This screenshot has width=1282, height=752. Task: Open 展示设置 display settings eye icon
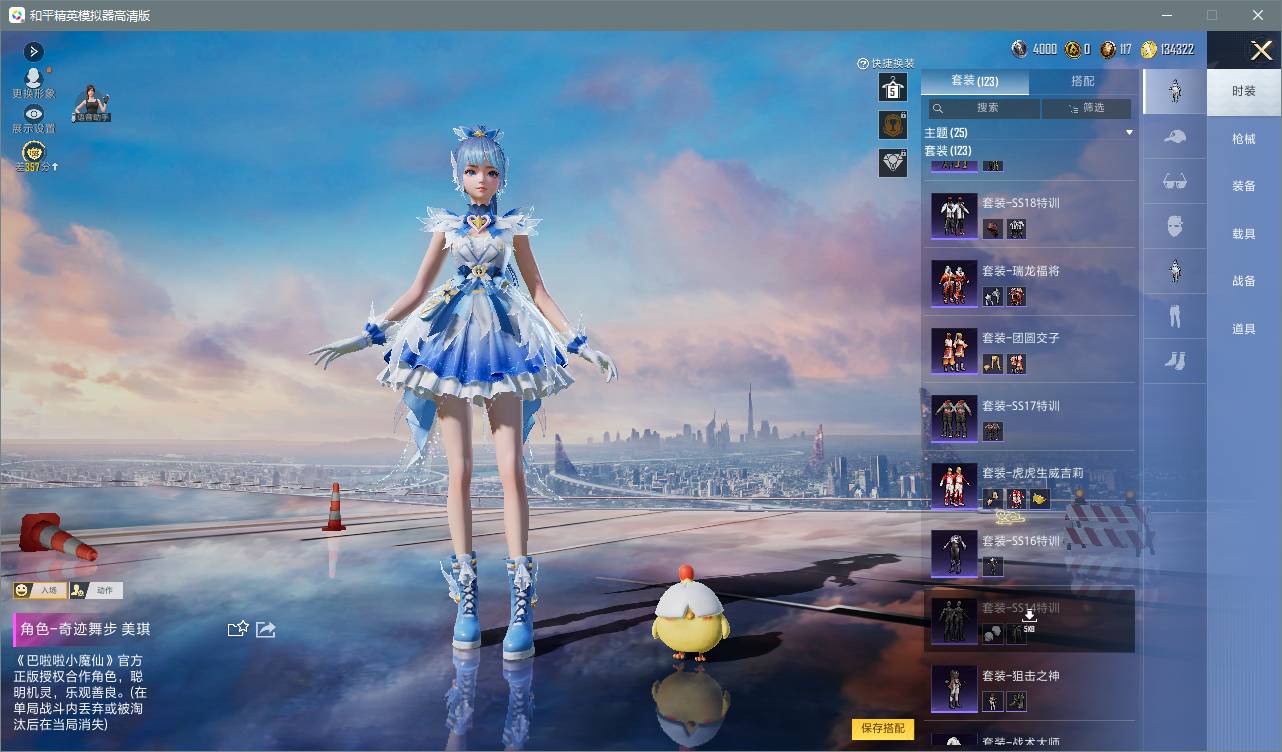point(34,114)
